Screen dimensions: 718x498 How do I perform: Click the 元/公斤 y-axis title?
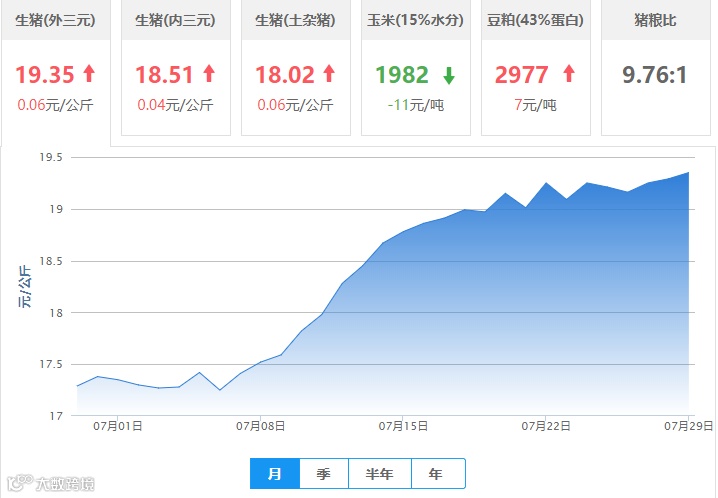click(24, 287)
